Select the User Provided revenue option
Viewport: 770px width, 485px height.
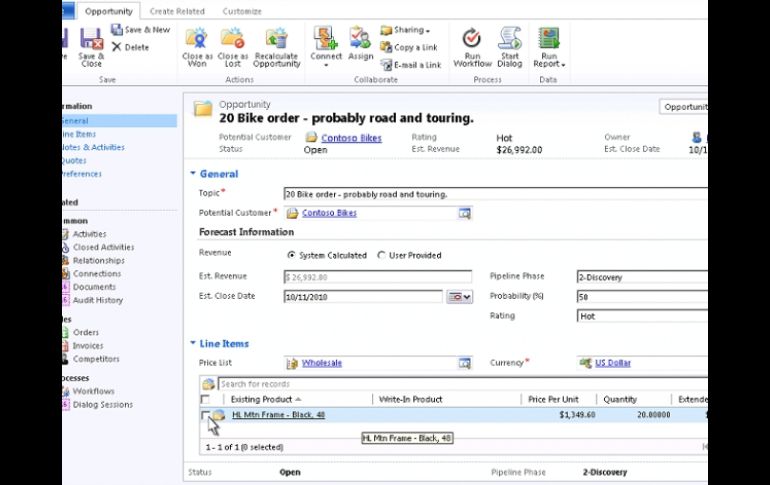coord(381,255)
